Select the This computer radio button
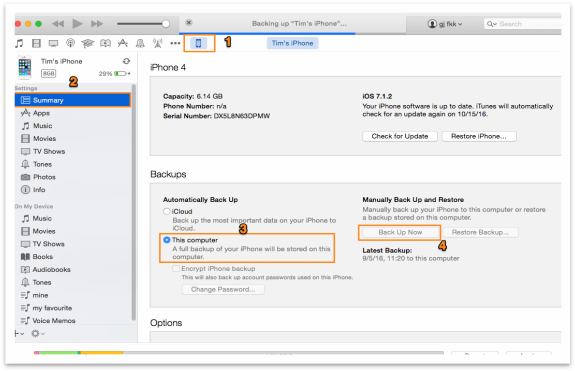 (x=166, y=240)
